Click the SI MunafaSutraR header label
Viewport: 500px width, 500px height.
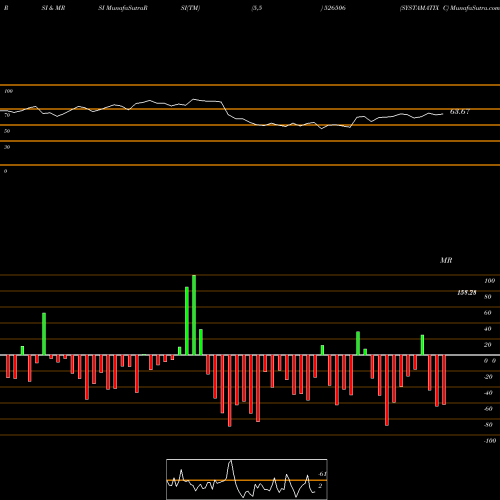pos(123,8)
